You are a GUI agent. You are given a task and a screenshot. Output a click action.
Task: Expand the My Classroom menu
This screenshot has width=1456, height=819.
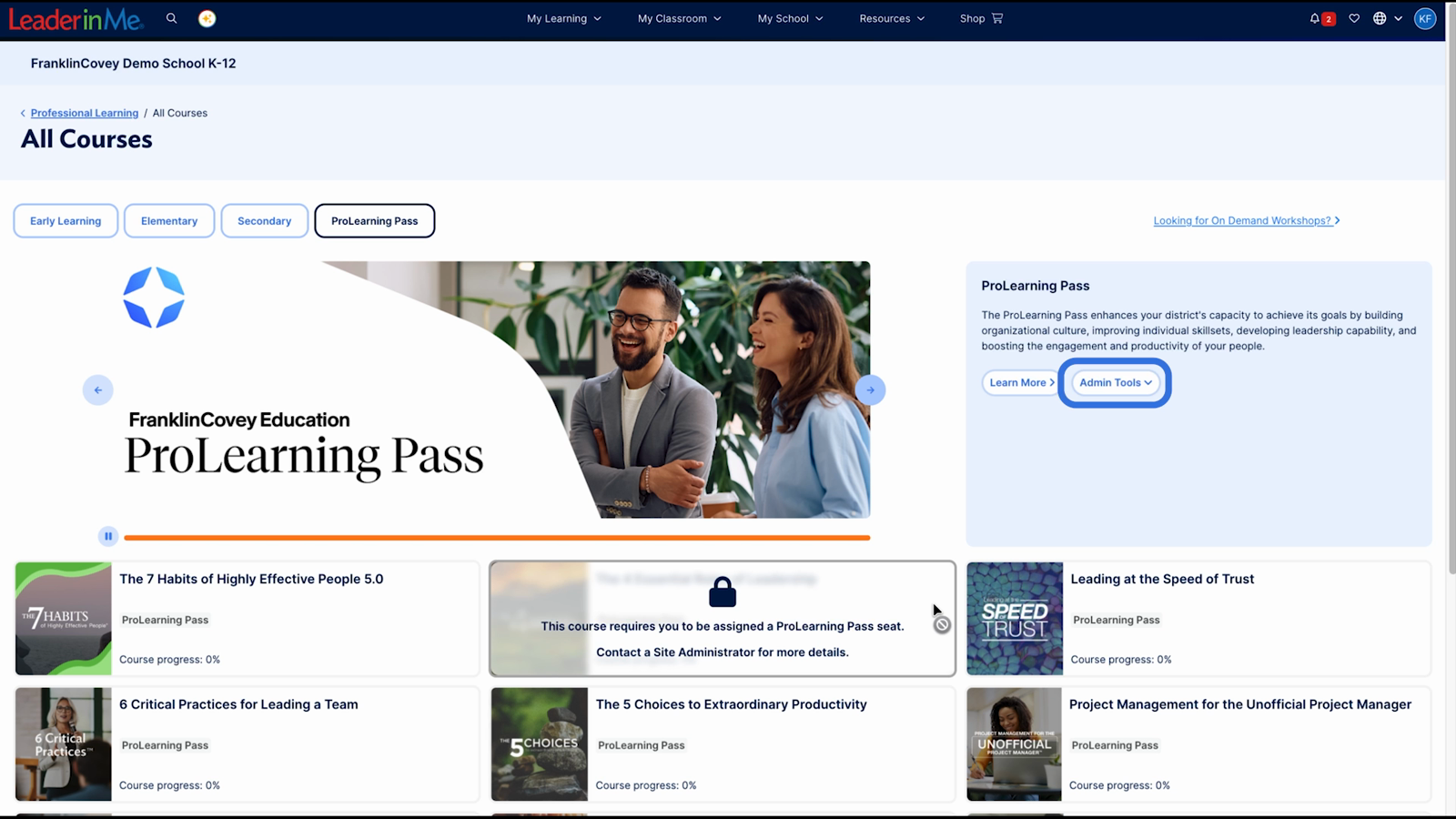[x=680, y=18]
